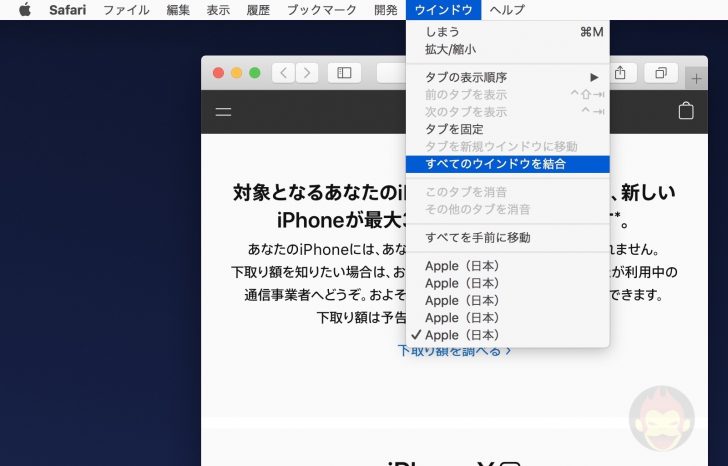Screen dimensions: 728x466
Task: Switch to the first Apple（日本）window entry
Action: pos(507,266)
